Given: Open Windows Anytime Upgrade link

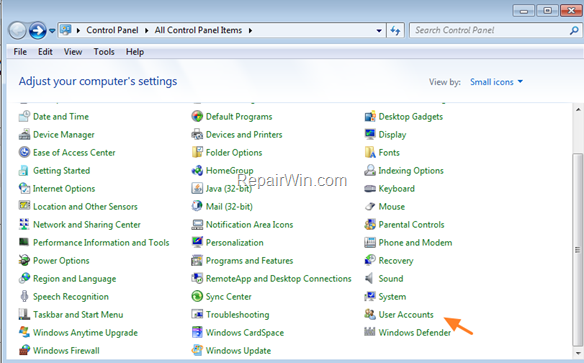Looking at the screenshot, I should [85, 333].
